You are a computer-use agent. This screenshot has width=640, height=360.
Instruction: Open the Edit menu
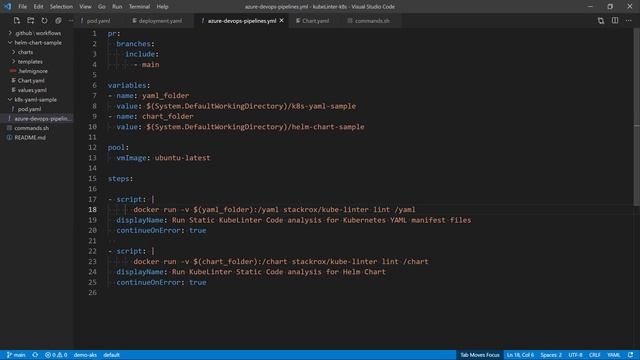click(x=38, y=7)
